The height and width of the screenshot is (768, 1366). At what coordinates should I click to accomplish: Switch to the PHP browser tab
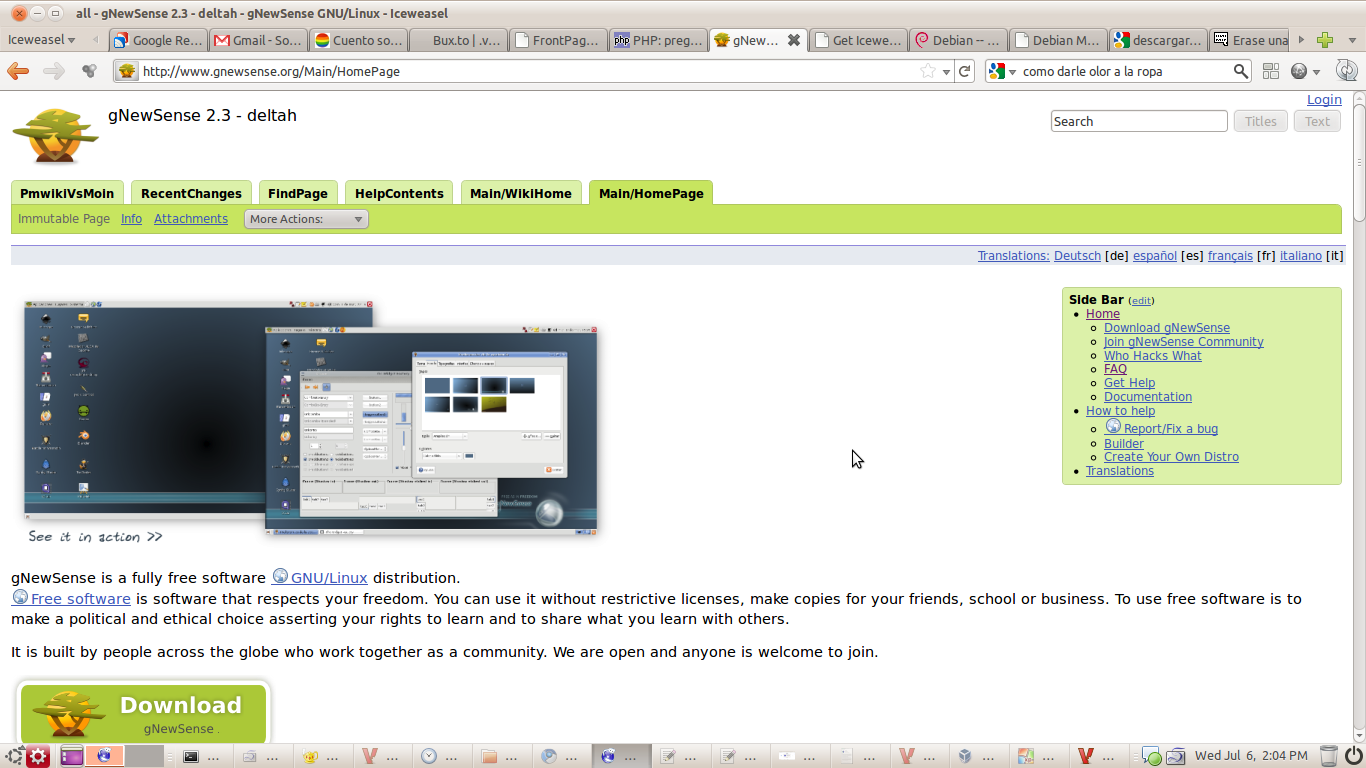(657, 40)
